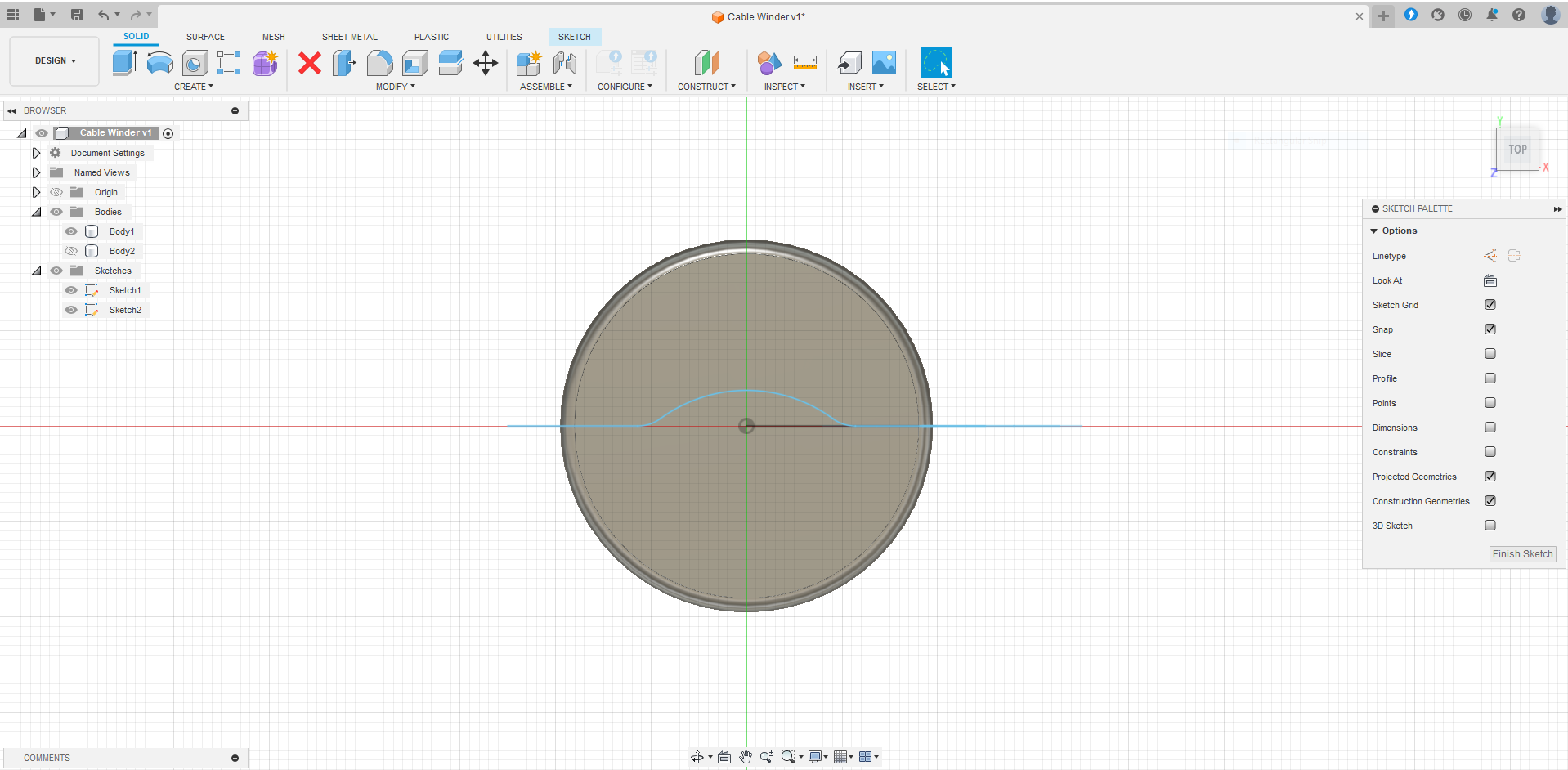The image size is (1568, 770).
Task: Click the Joint tool icon
Action: [x=565, y=63]
